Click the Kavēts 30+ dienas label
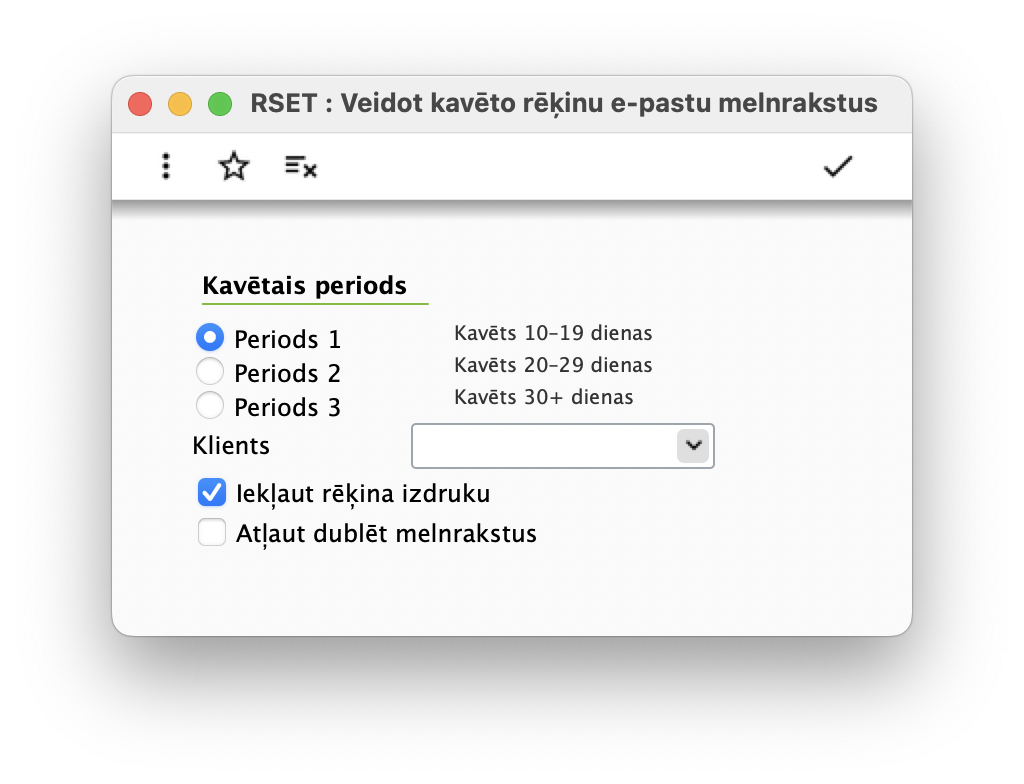Screen dimensions: 1024x784 tap(542, 396)
